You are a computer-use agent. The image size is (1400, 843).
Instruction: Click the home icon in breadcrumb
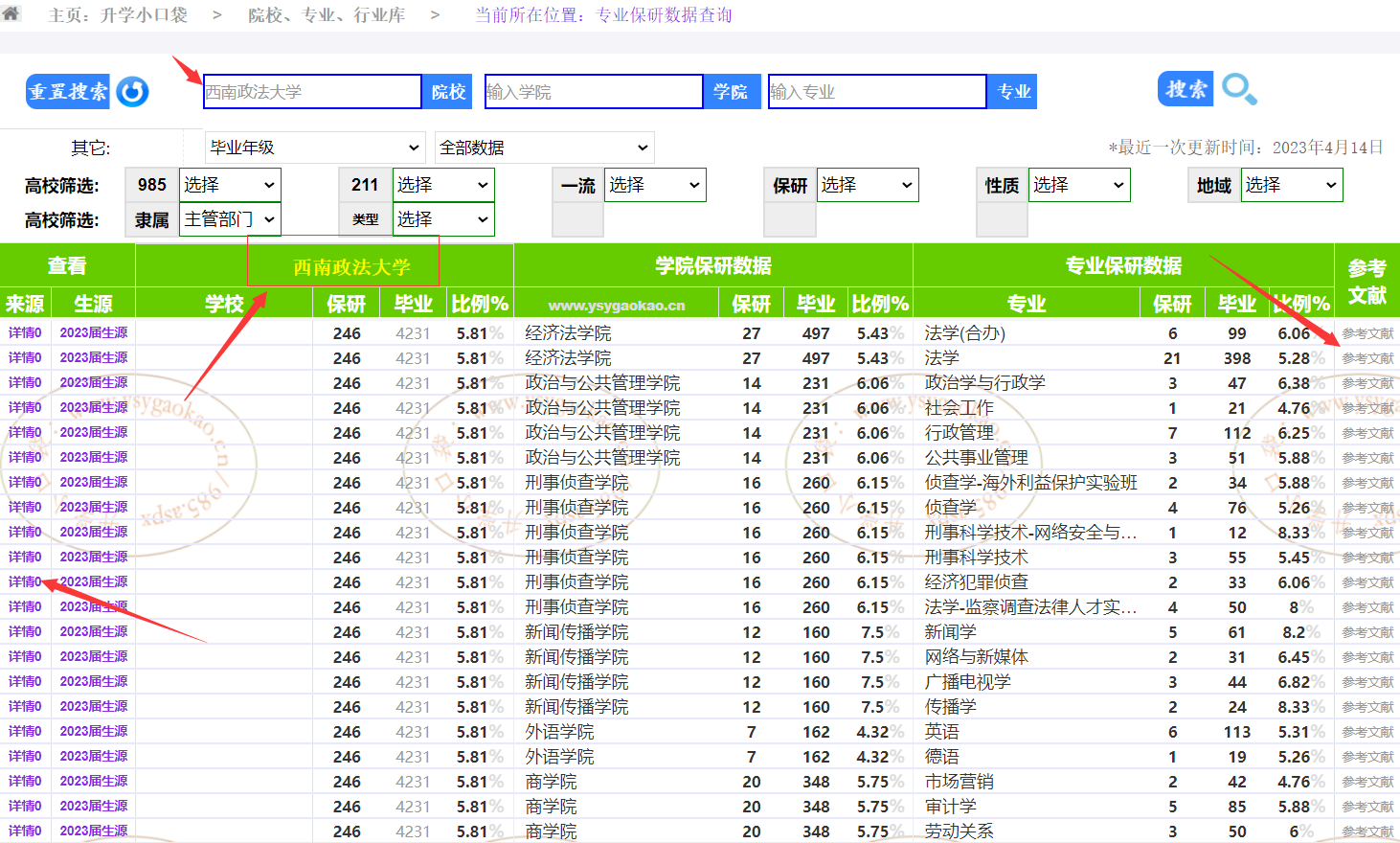(x=11, y=14)
